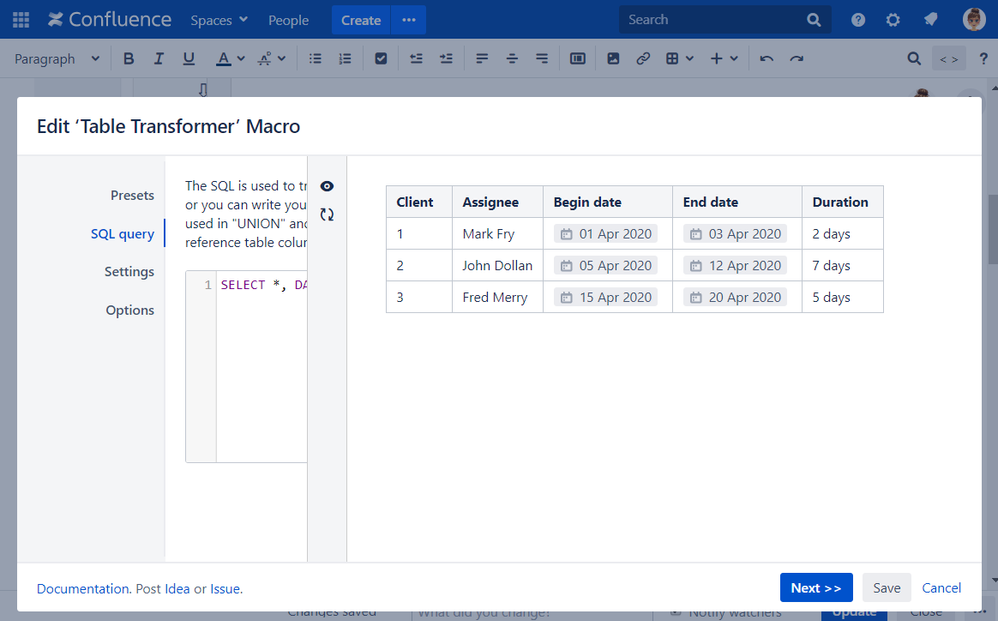Open the table insert dropdown
The height and width of the screenshot is (621, 998).
pos(679,59)
